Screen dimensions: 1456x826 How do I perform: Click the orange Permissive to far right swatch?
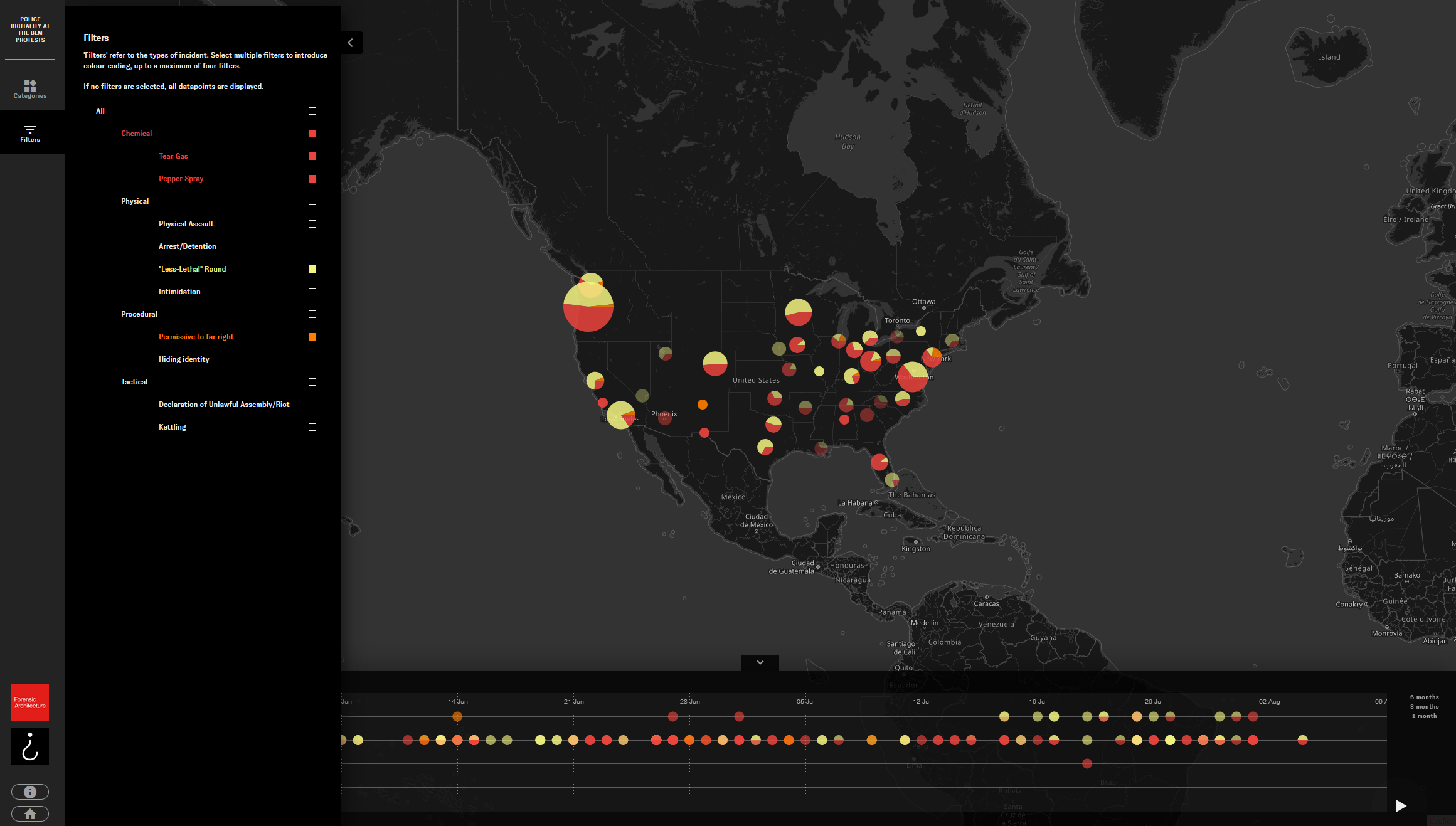[312, 337]
